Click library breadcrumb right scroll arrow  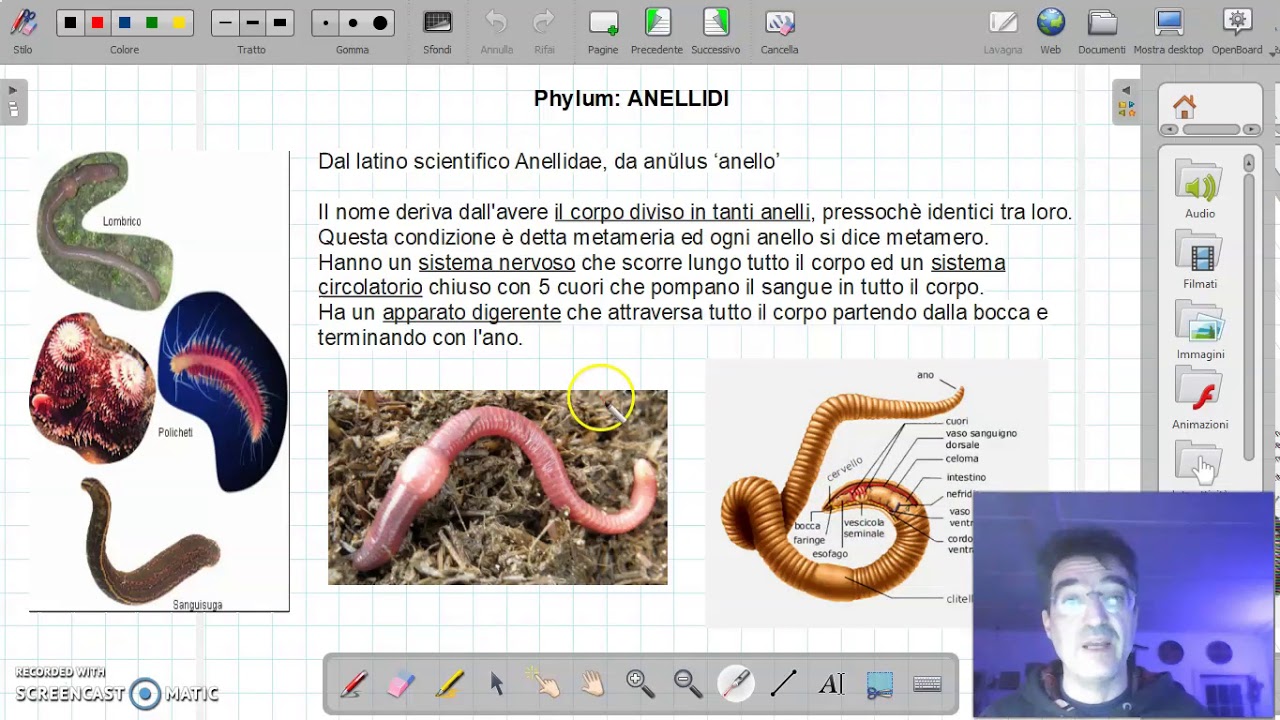[x=1253, y=130]
